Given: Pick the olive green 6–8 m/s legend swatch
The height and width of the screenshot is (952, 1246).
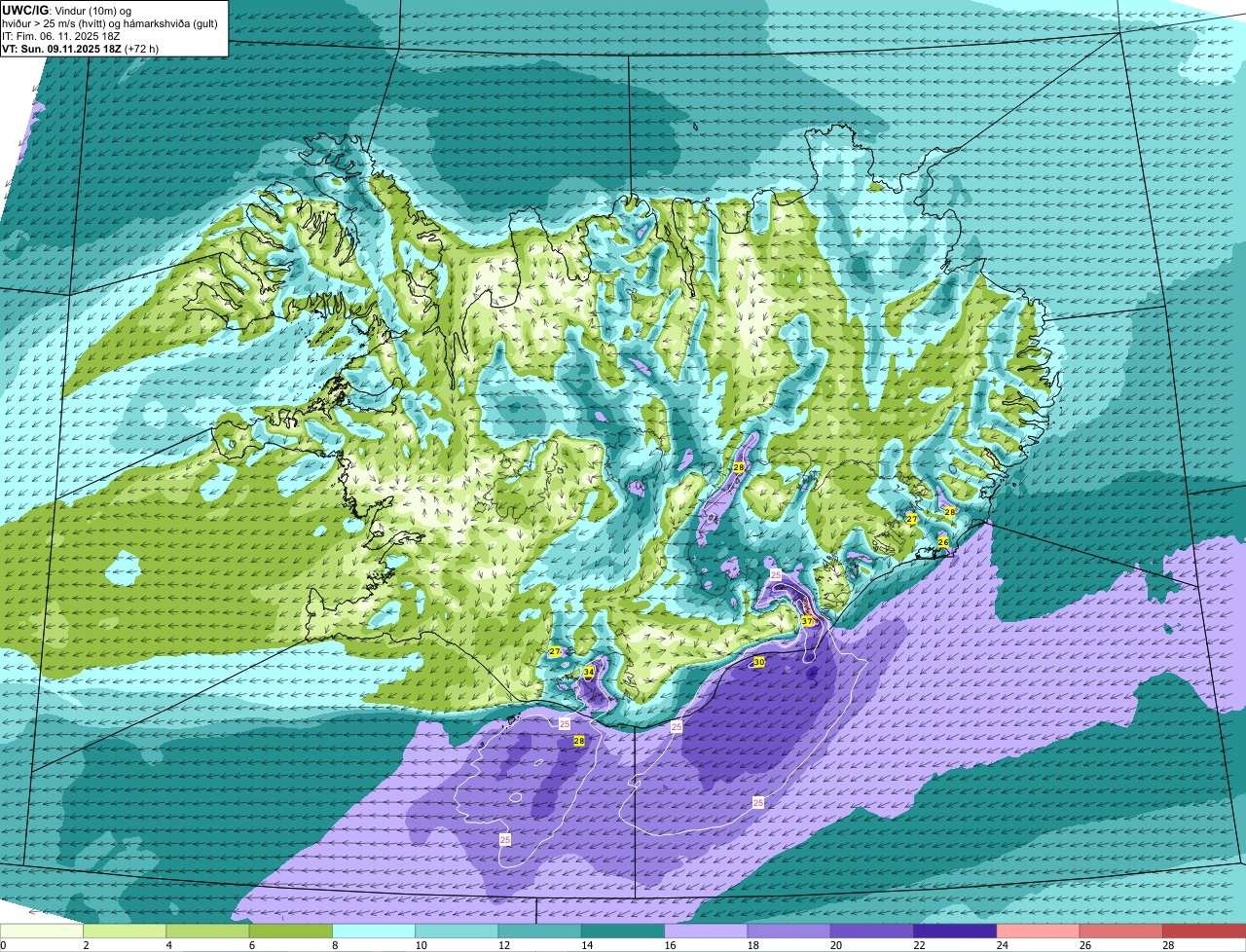Looking at the screenshot, I should [291, 932].
